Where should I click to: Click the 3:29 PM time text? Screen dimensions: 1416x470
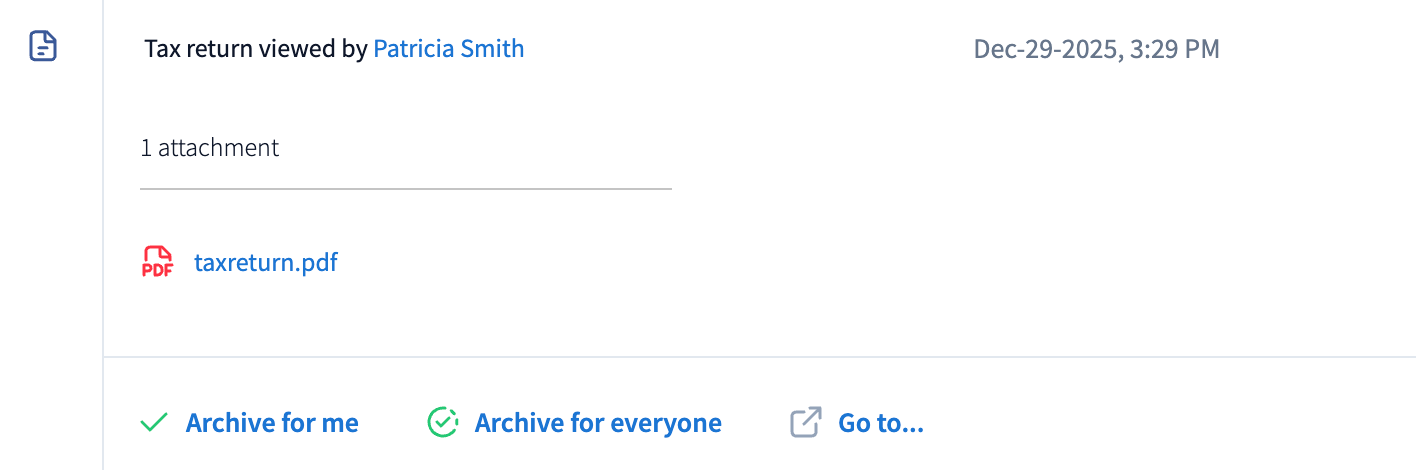[1174, 49]
